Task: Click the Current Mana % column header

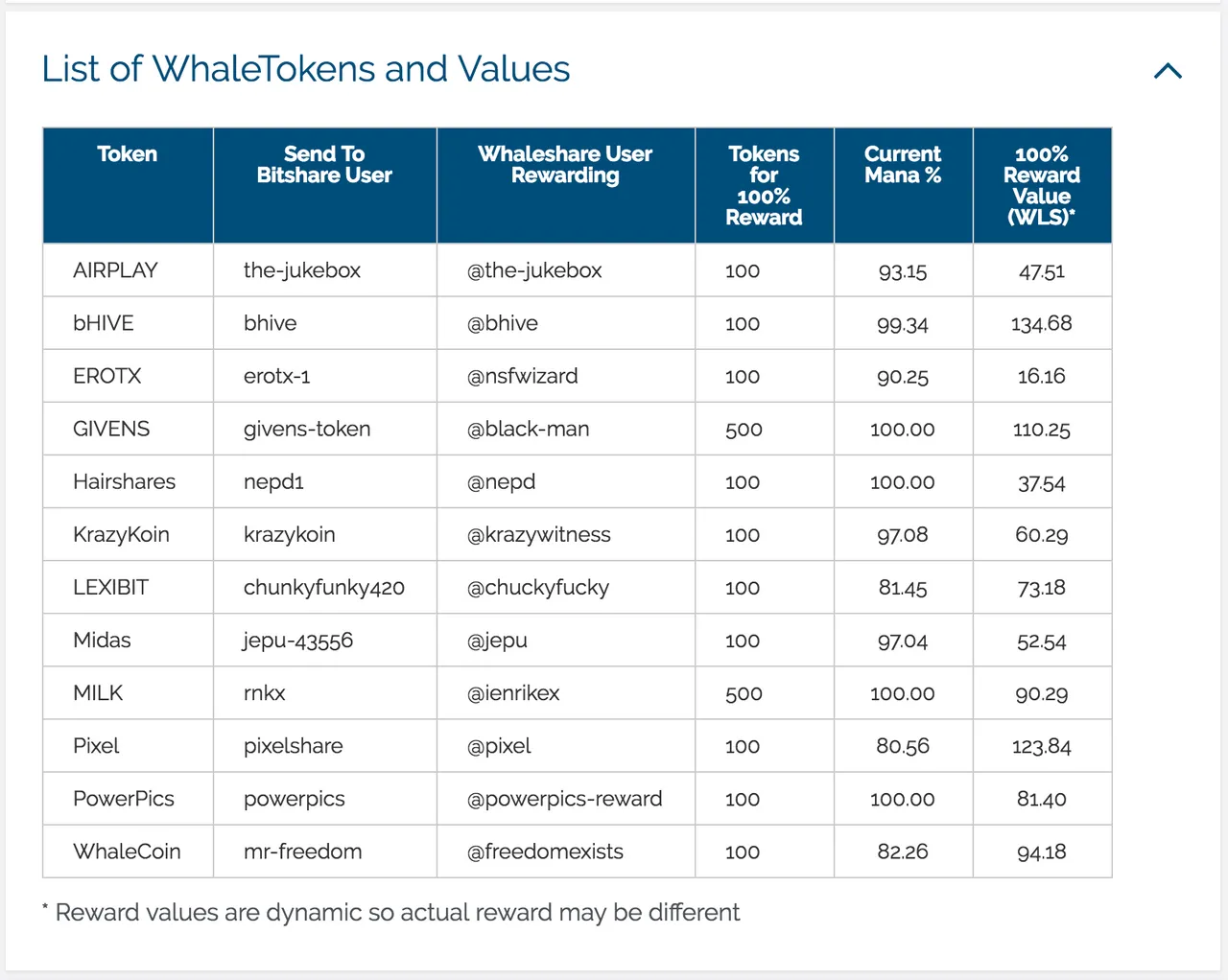Action: point(903,165)
